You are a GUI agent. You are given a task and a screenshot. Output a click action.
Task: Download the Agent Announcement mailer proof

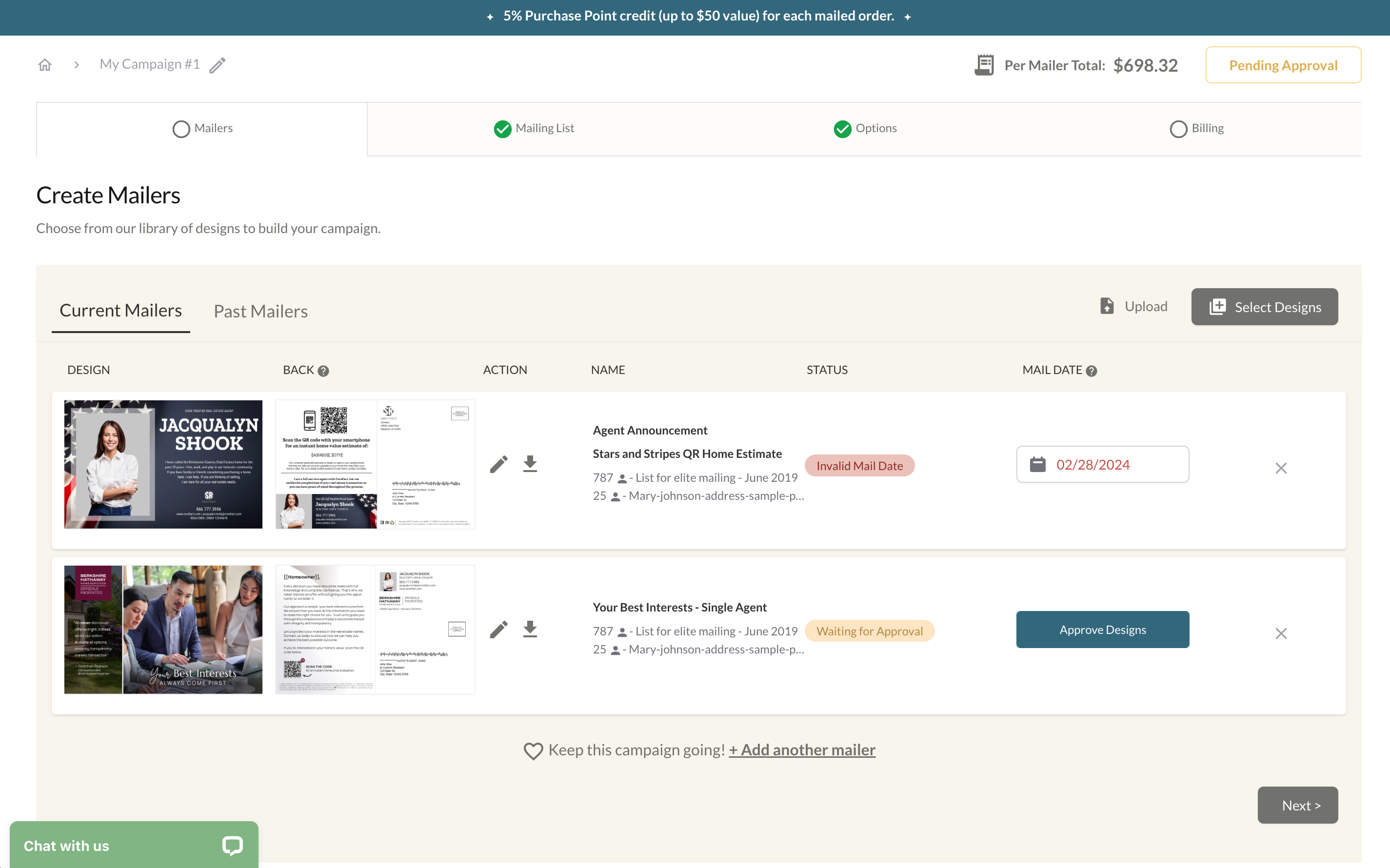[x=530, y=464]
